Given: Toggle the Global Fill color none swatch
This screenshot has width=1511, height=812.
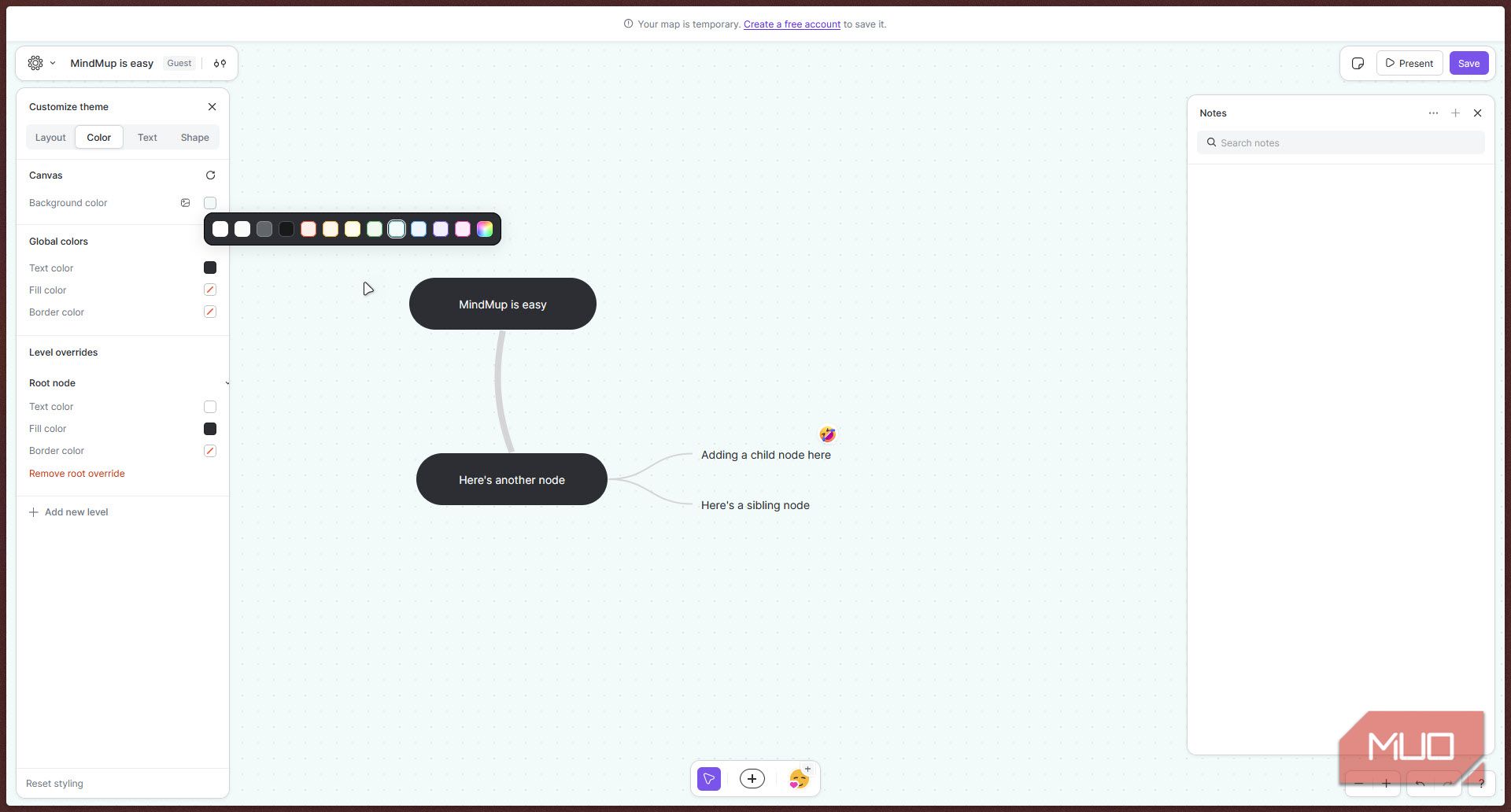Looking at the screenshot, I should point(210,290).
